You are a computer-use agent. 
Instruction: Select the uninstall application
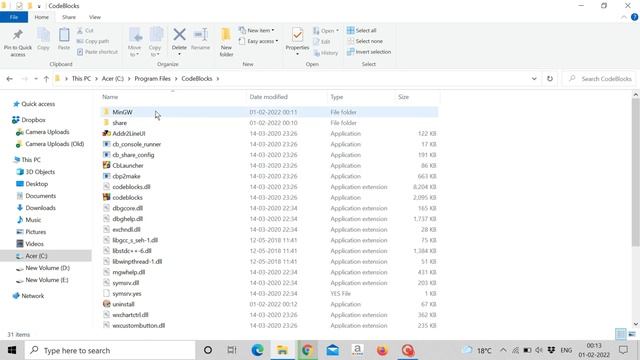(x=269, y=304)
